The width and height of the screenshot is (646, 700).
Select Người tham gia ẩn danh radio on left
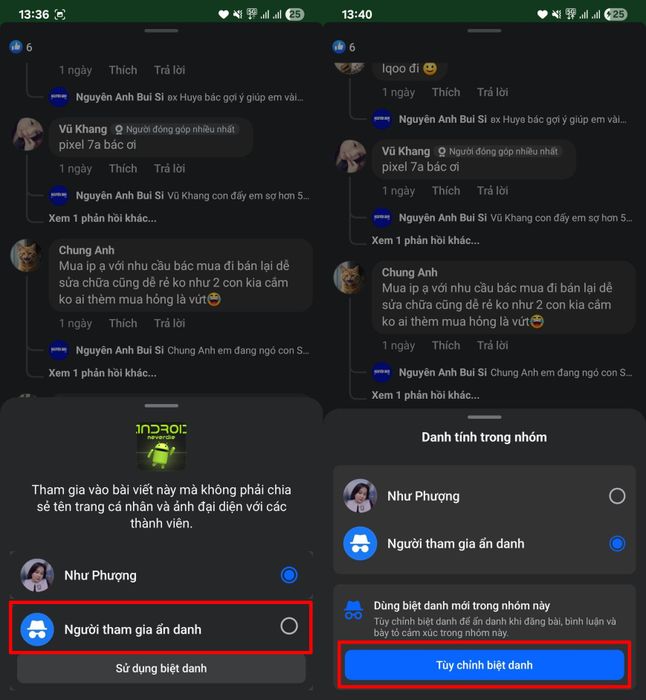(289, 626)
